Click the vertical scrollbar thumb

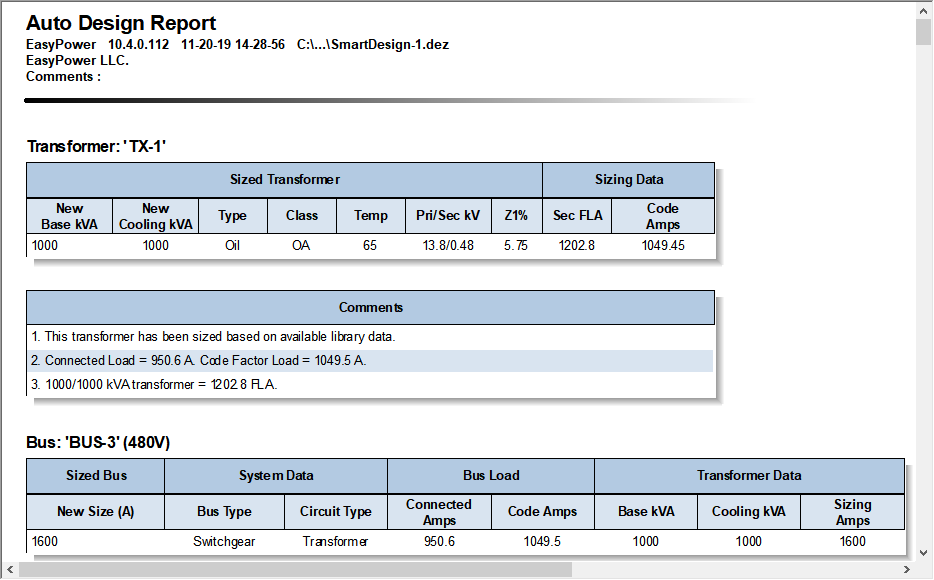tap(923, 32)
